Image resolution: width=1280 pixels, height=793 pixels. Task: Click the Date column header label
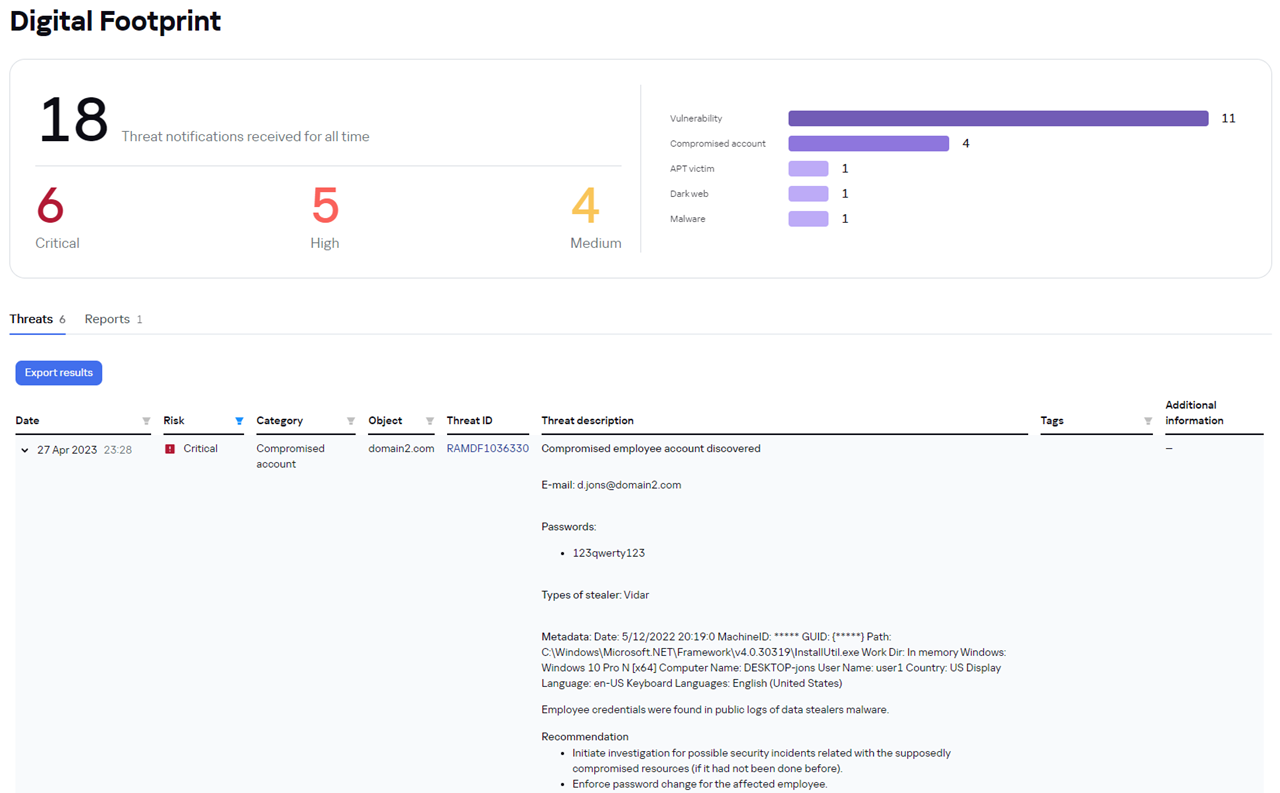(28, 421)
